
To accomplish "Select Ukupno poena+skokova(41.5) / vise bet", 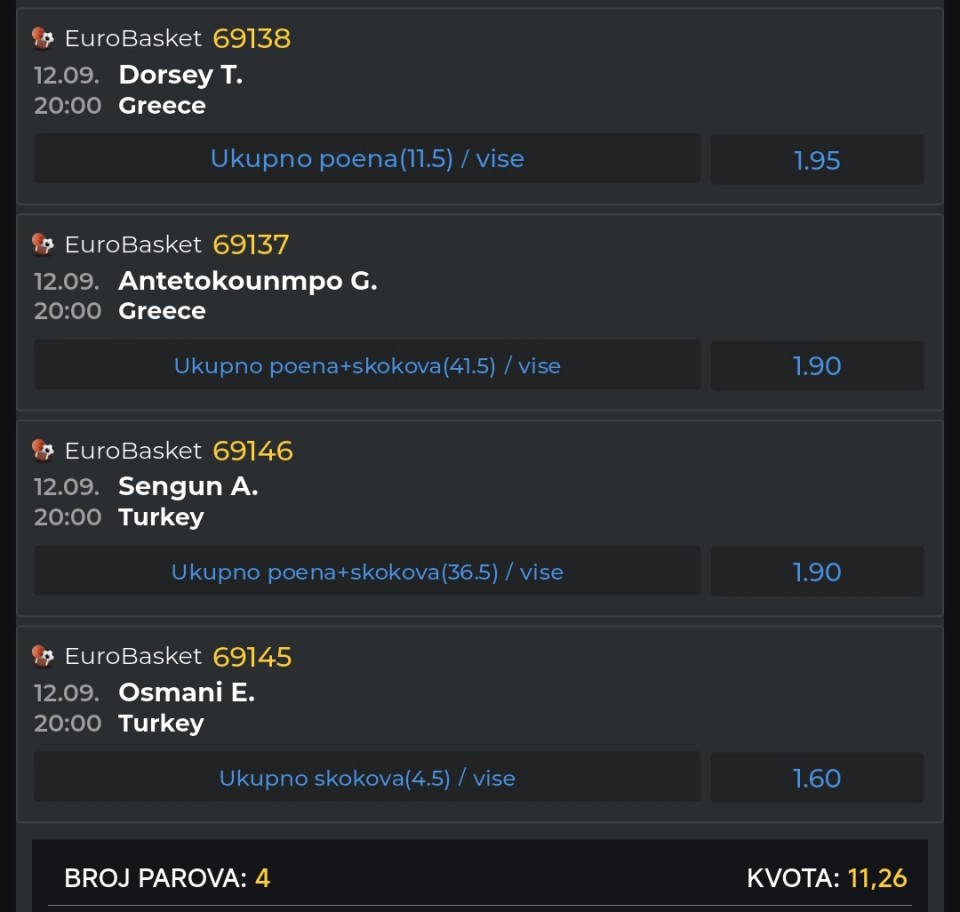I will 367,365.
